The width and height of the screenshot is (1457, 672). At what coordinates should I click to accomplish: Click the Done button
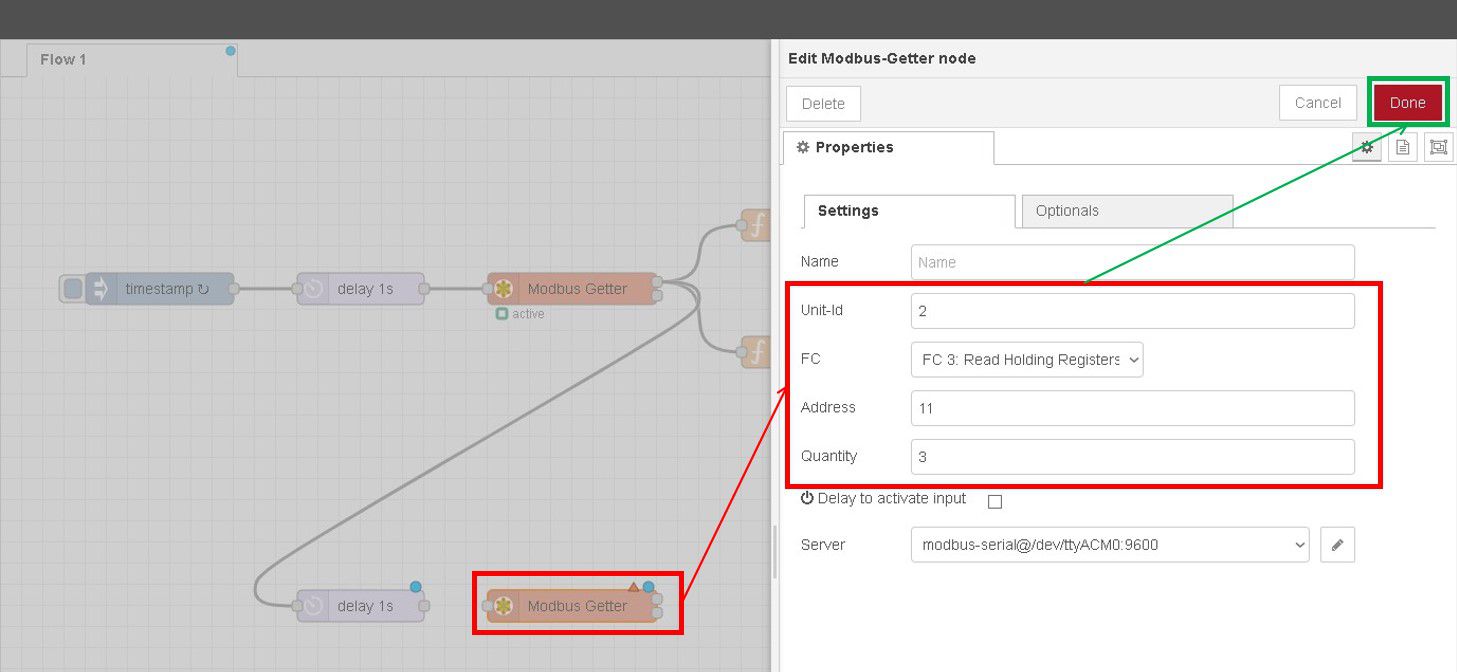(x=1407, y=102)
